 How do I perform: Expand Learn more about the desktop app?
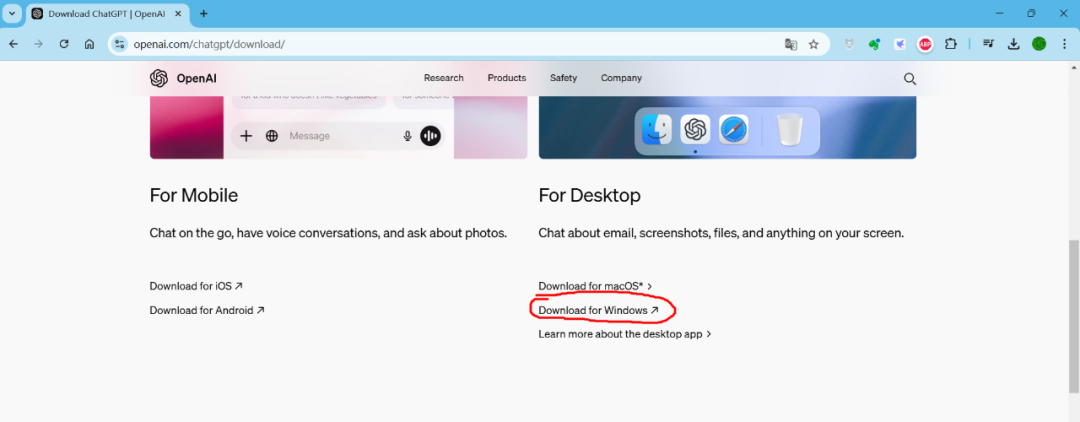click(x=624, y=334)
